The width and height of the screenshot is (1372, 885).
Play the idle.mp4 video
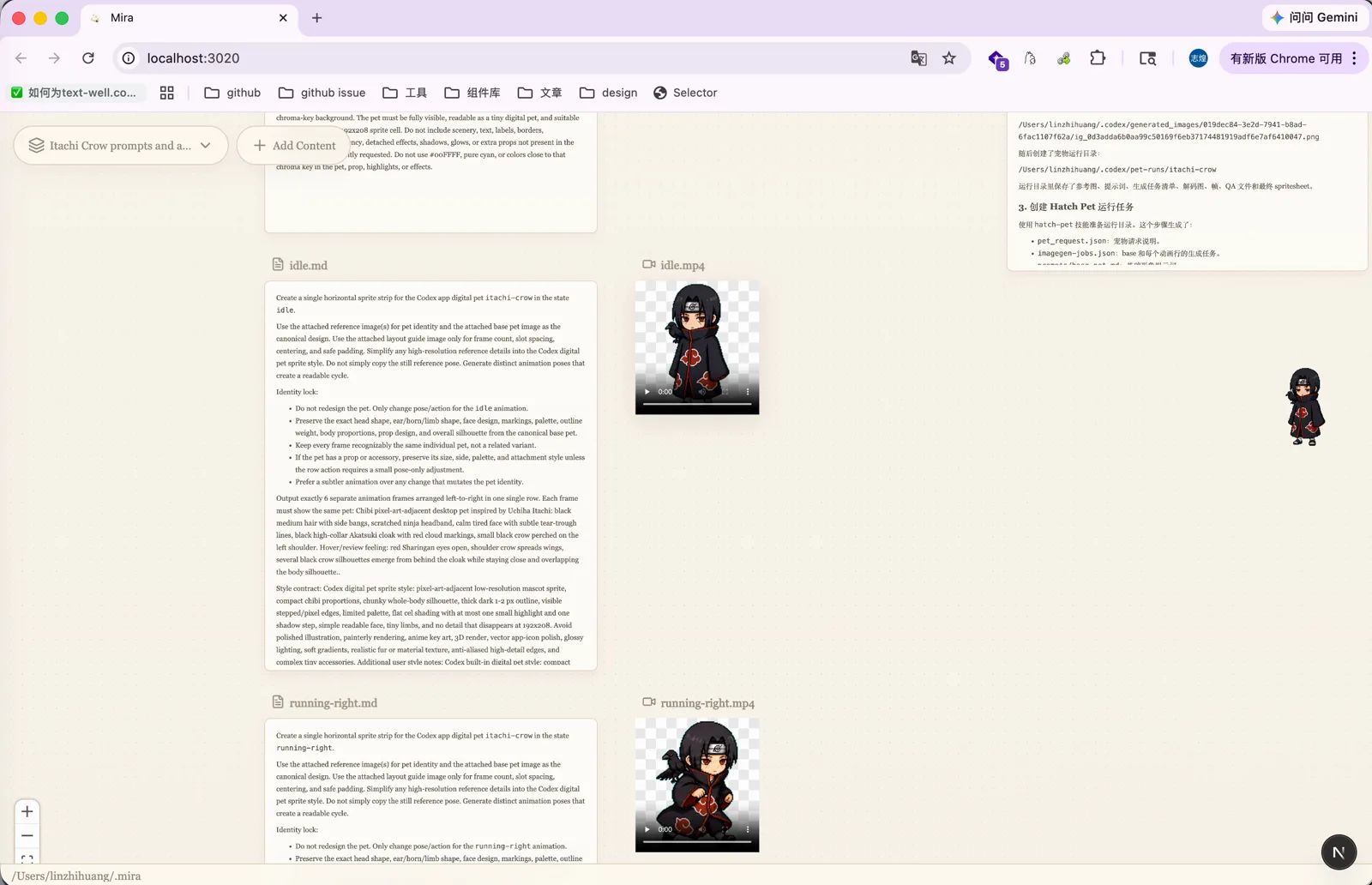coord(647,392)
